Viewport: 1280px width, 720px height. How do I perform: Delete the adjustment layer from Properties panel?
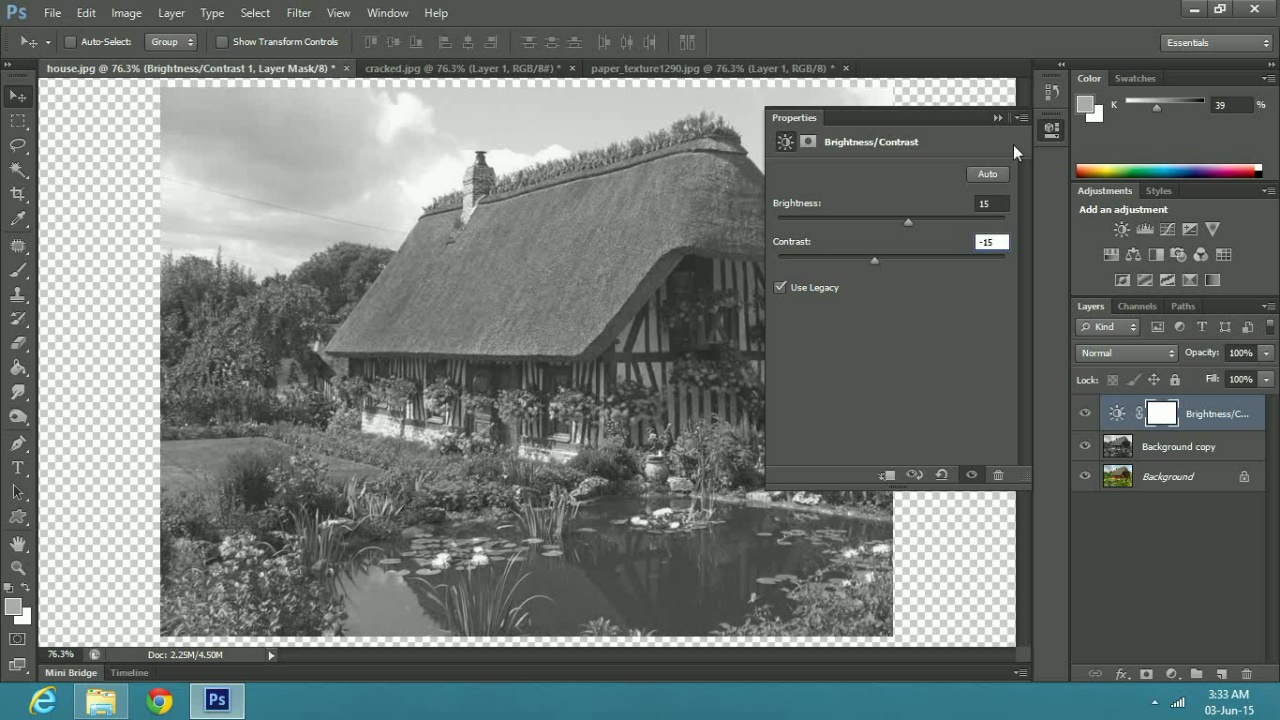coord(998,475)
